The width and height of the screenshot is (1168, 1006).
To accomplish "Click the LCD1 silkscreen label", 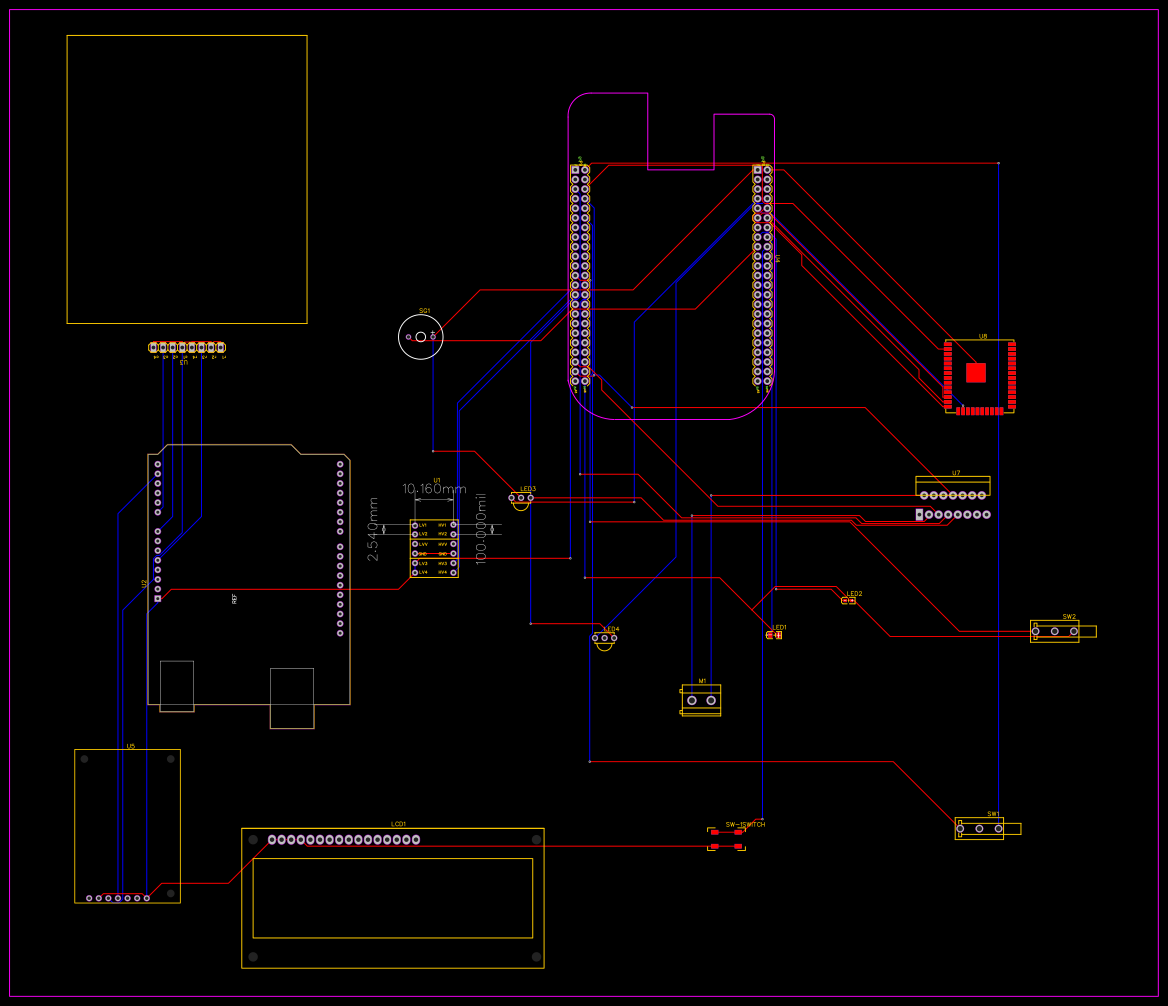I will pos(397,823).
